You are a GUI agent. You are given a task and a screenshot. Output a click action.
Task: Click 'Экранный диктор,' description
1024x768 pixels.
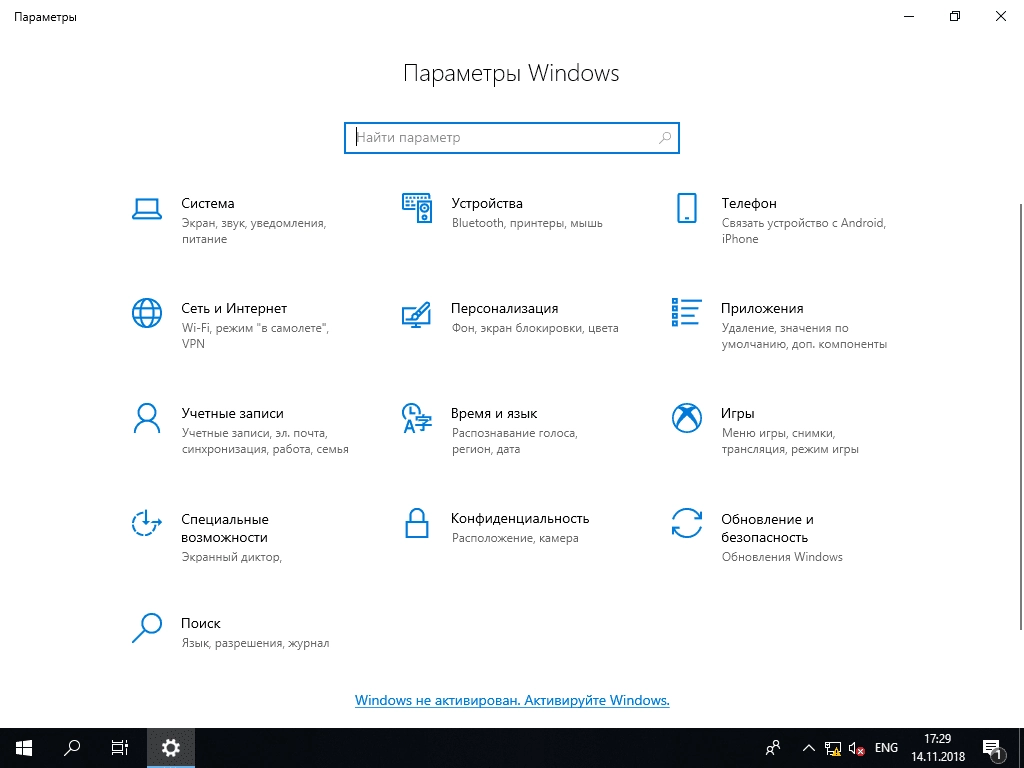click(x=232, y=557)
